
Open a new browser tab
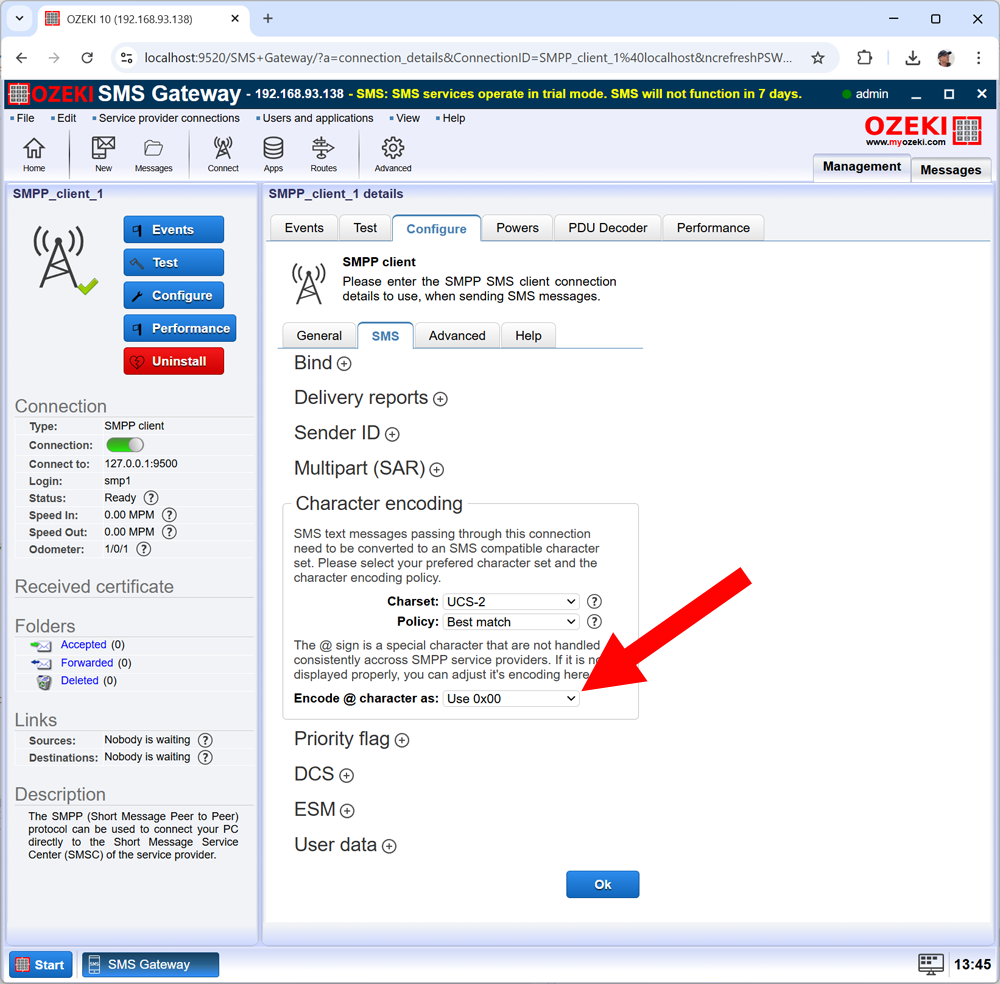pyautogui.click(x=268, y=18)
